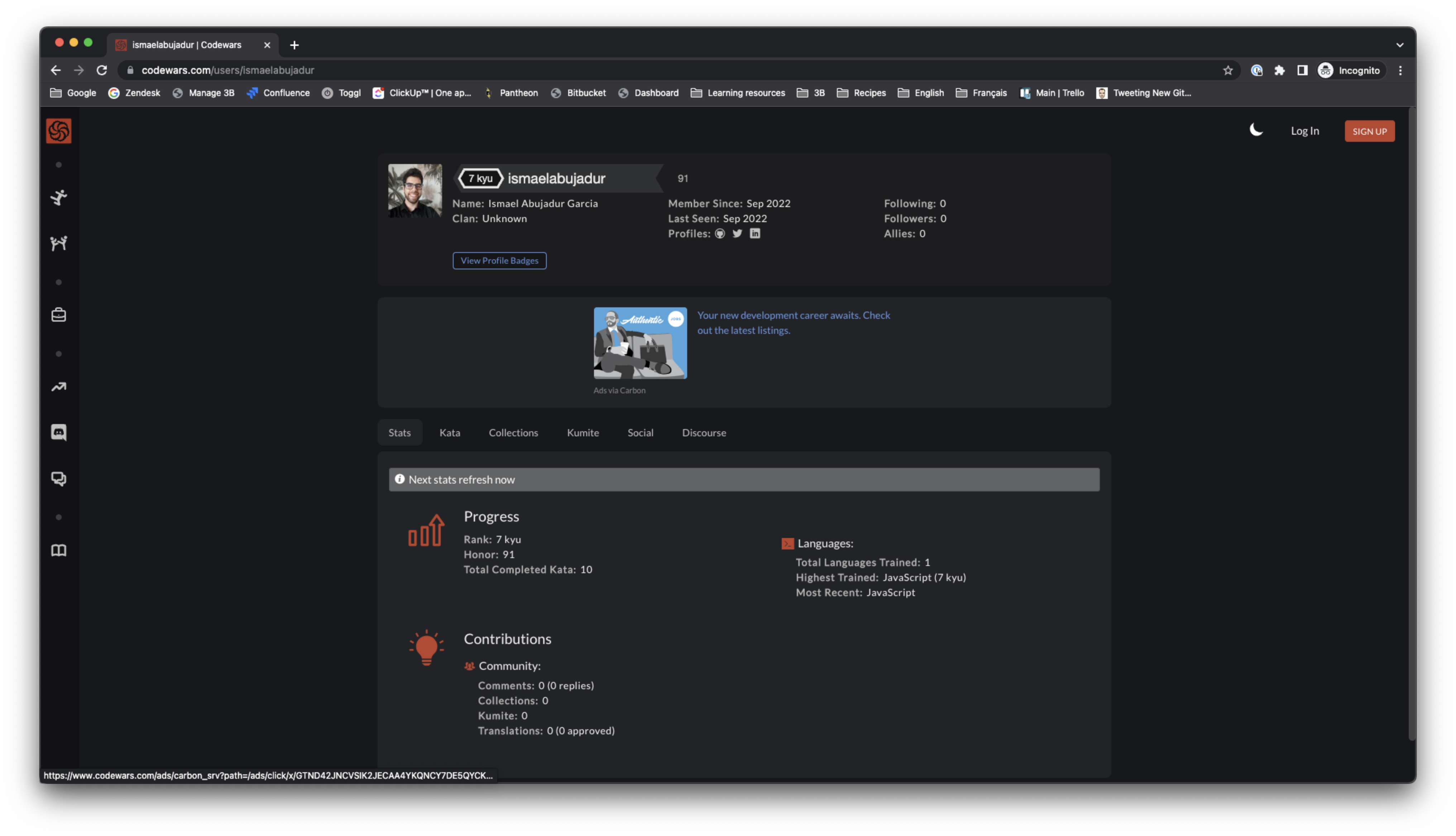Click the View Profile Badges button

coord(499,261)
